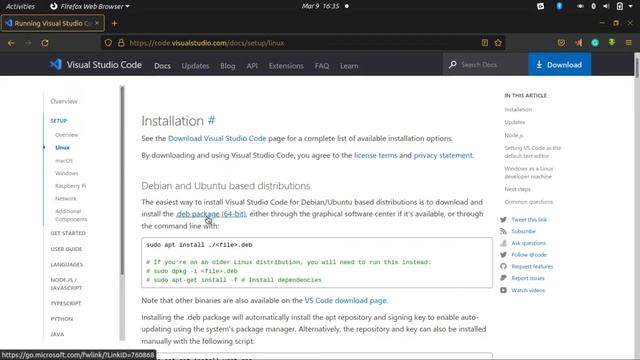Open the sidebar top-level Overview item
The height and width of the screenshot is (360, 640).
click(64, 101)
